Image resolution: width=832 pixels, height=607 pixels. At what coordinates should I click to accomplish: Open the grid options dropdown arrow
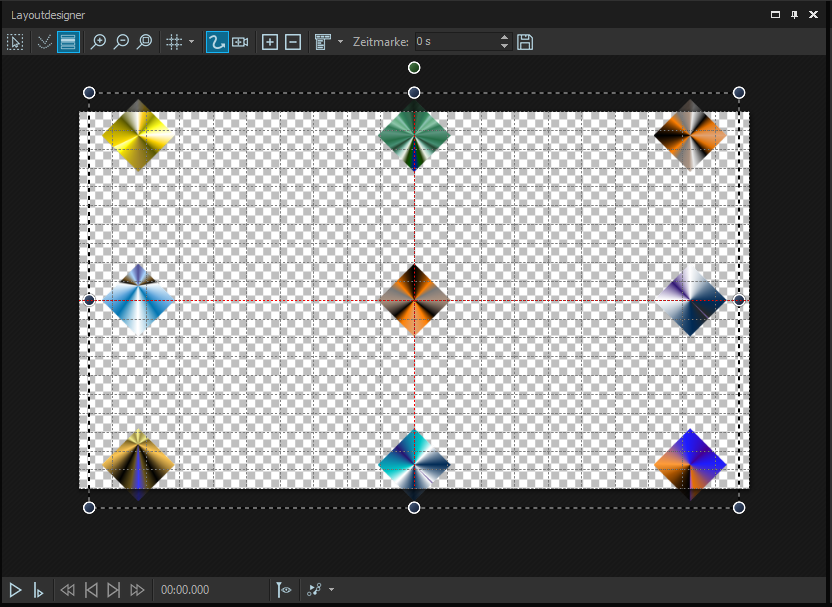click(191, 42)
